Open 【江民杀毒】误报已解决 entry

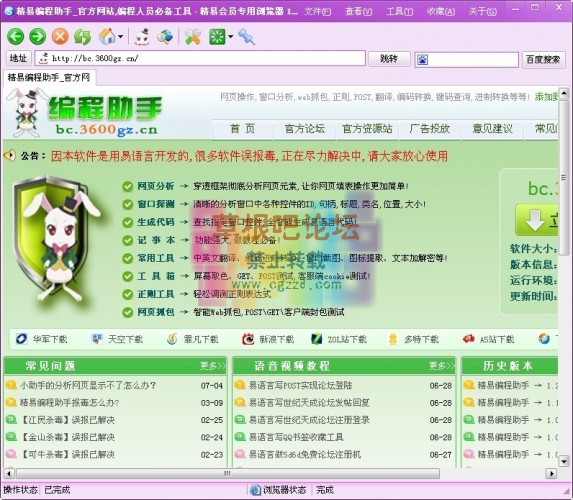tap(67, 420)
